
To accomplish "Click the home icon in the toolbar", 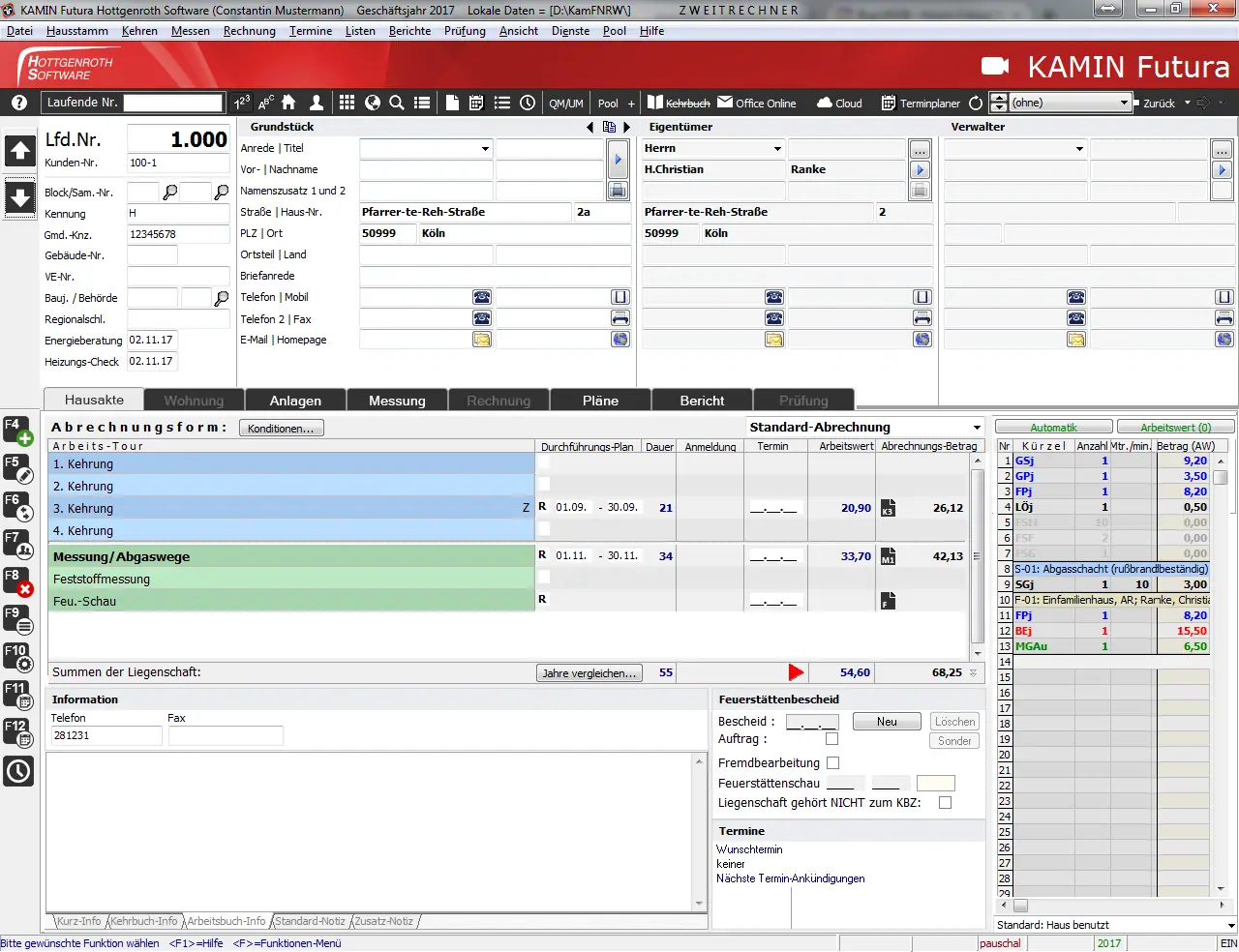I will pos(288,103).
